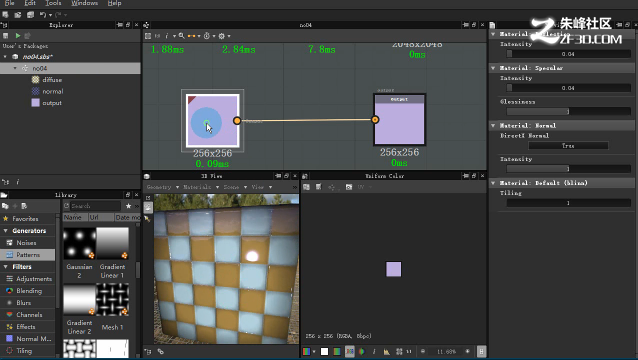
Task: Click the open package icon in main toolbar
Action: (17, 15)
